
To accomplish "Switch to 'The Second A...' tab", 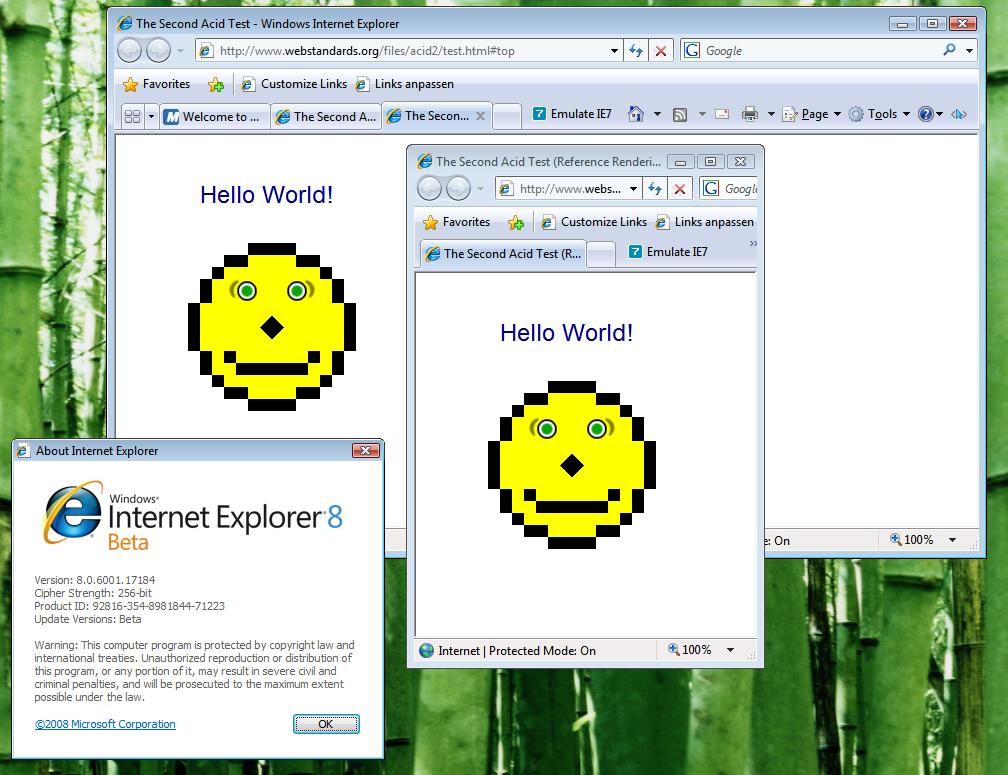I will 326,116.
